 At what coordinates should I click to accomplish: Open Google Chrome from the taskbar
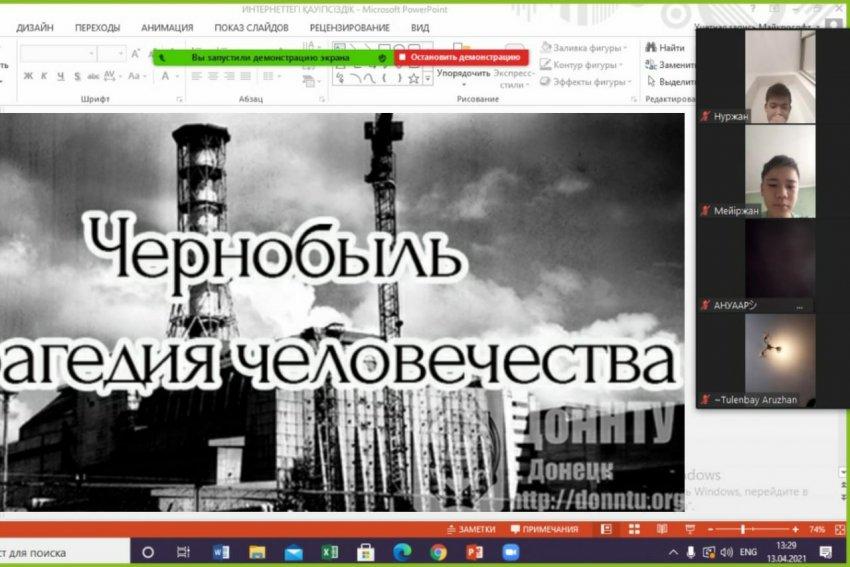438,552
